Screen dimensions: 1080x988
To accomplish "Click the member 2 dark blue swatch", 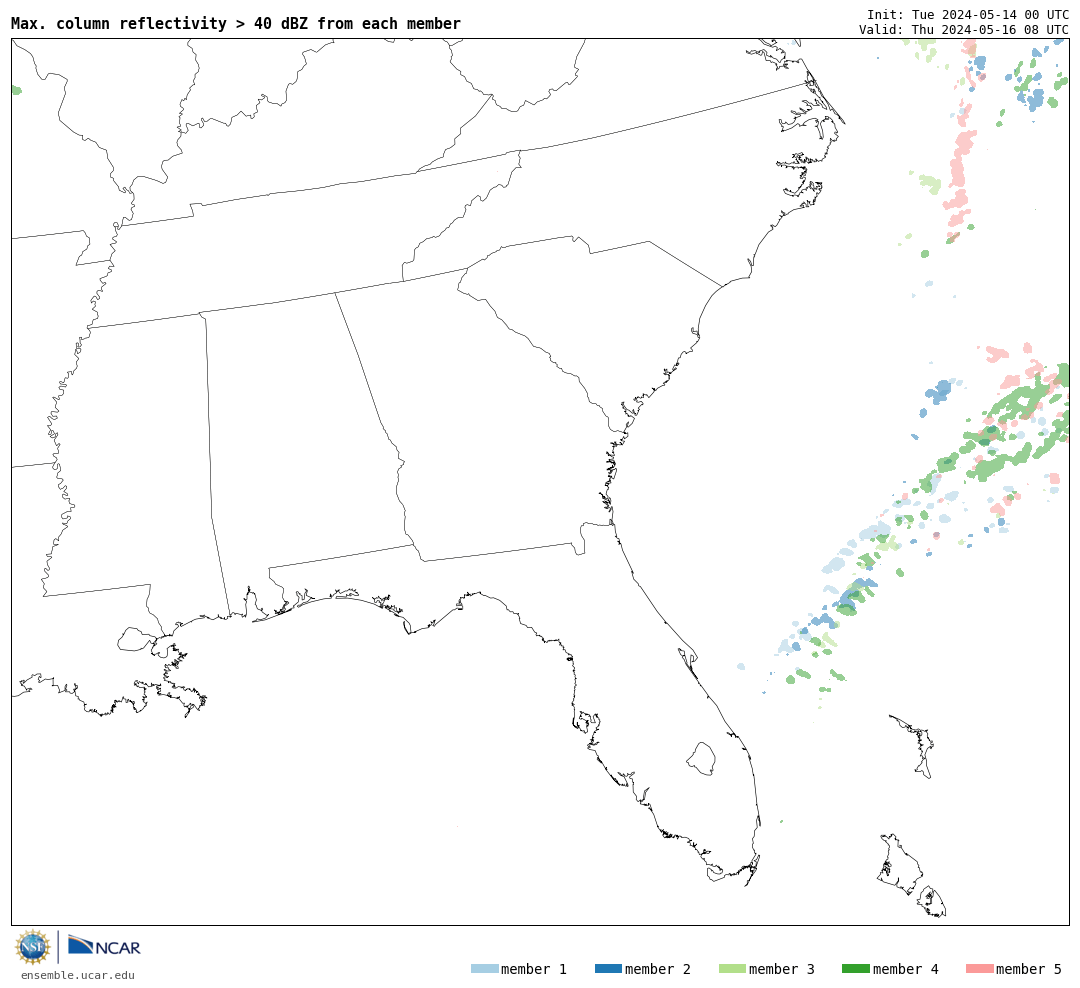I will pos(608,968).
